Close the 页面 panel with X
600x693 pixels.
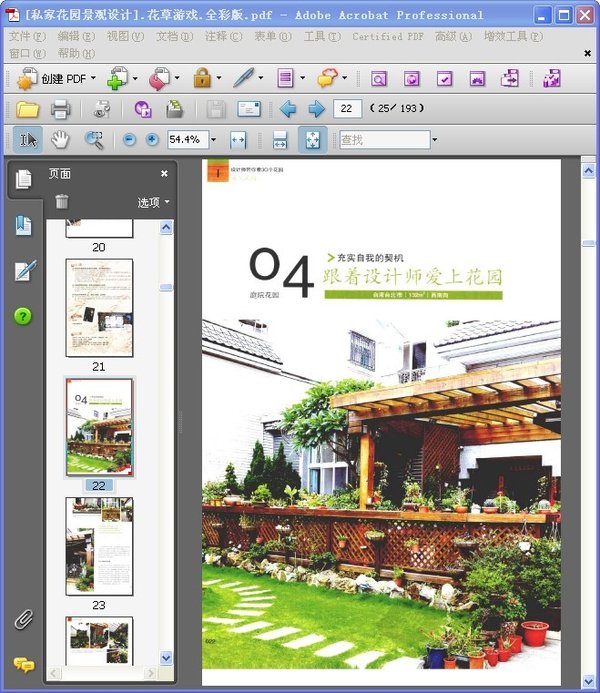165,173
